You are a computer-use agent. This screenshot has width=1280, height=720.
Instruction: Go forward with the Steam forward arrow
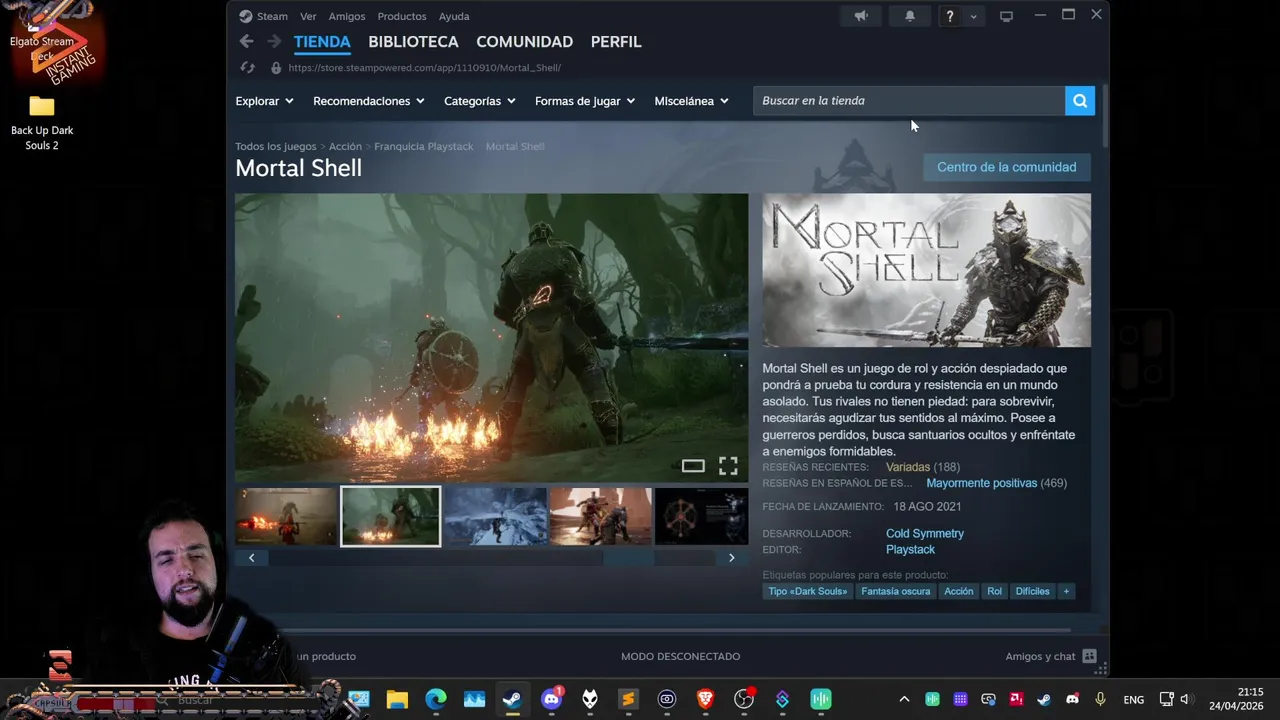(274, 41)
